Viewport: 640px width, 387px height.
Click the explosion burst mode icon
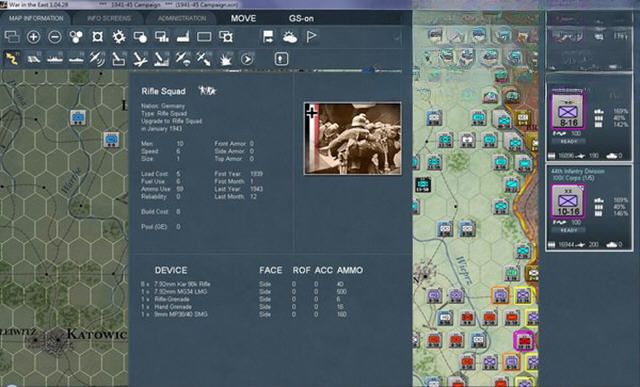point(225,59)
